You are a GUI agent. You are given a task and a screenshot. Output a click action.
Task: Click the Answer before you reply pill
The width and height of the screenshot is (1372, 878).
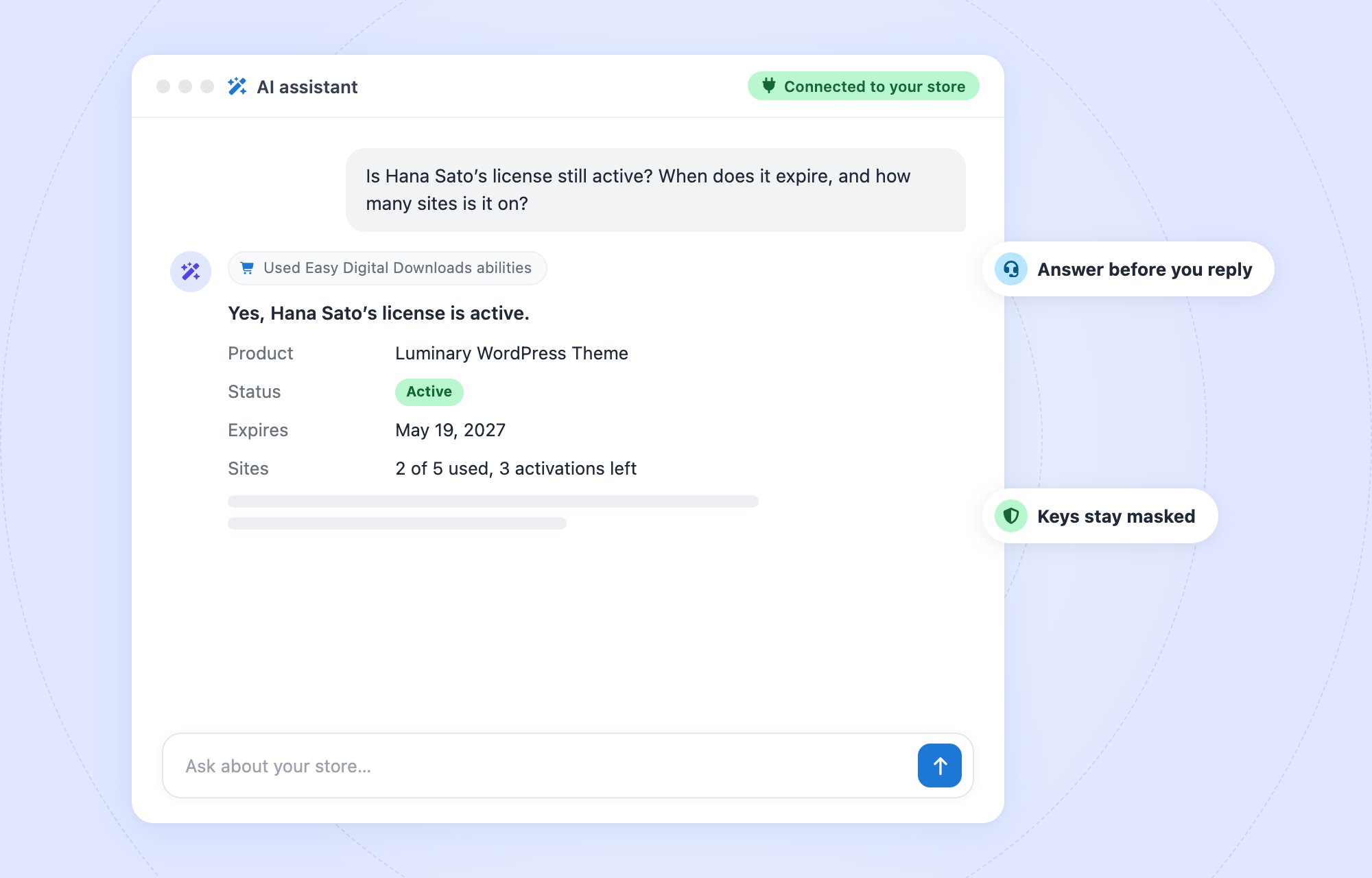1128,269
